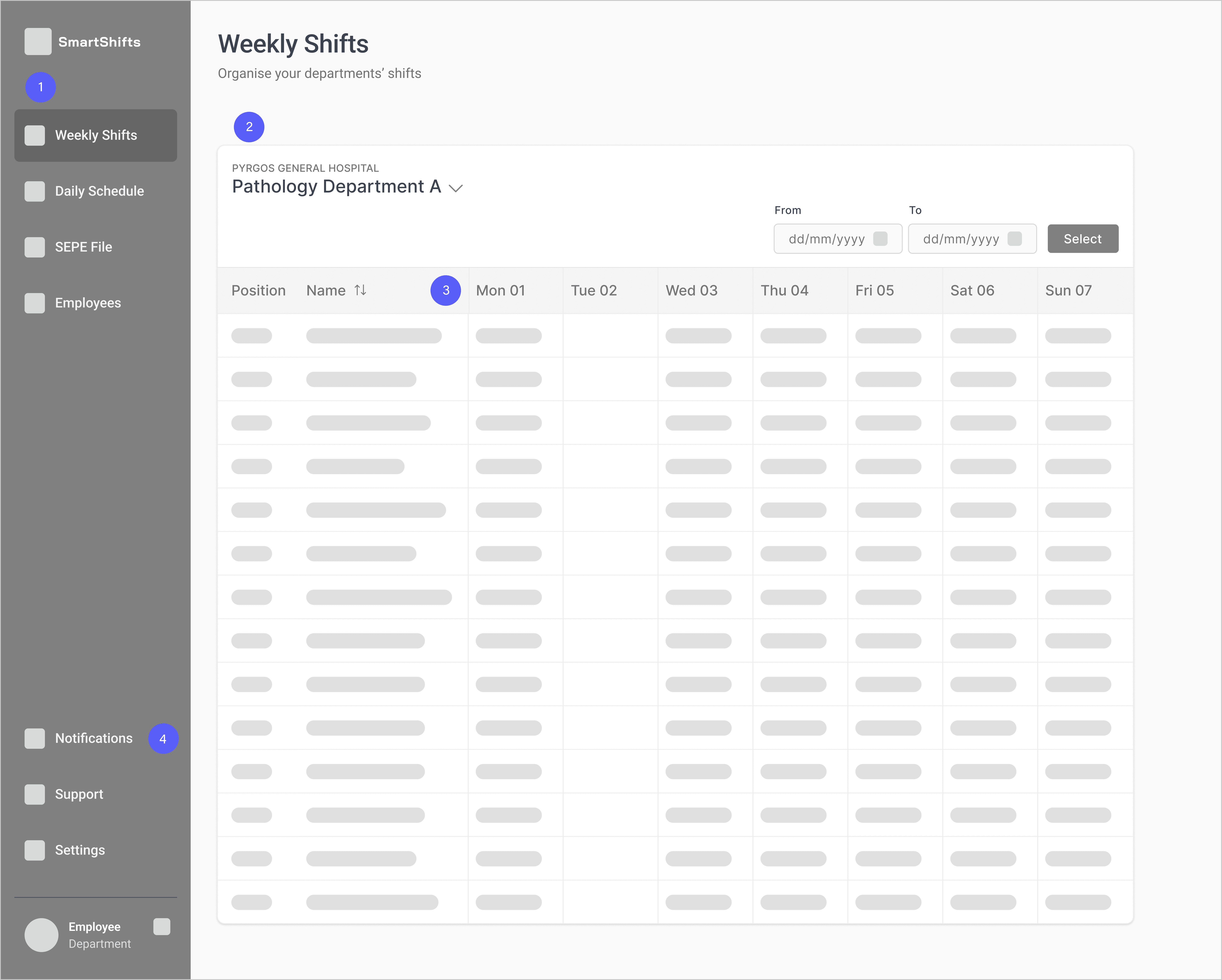The image size is (1222, 980).
Task: Click the 'Organise your departments' shifts' subtitle
Action: click(320, 74)
